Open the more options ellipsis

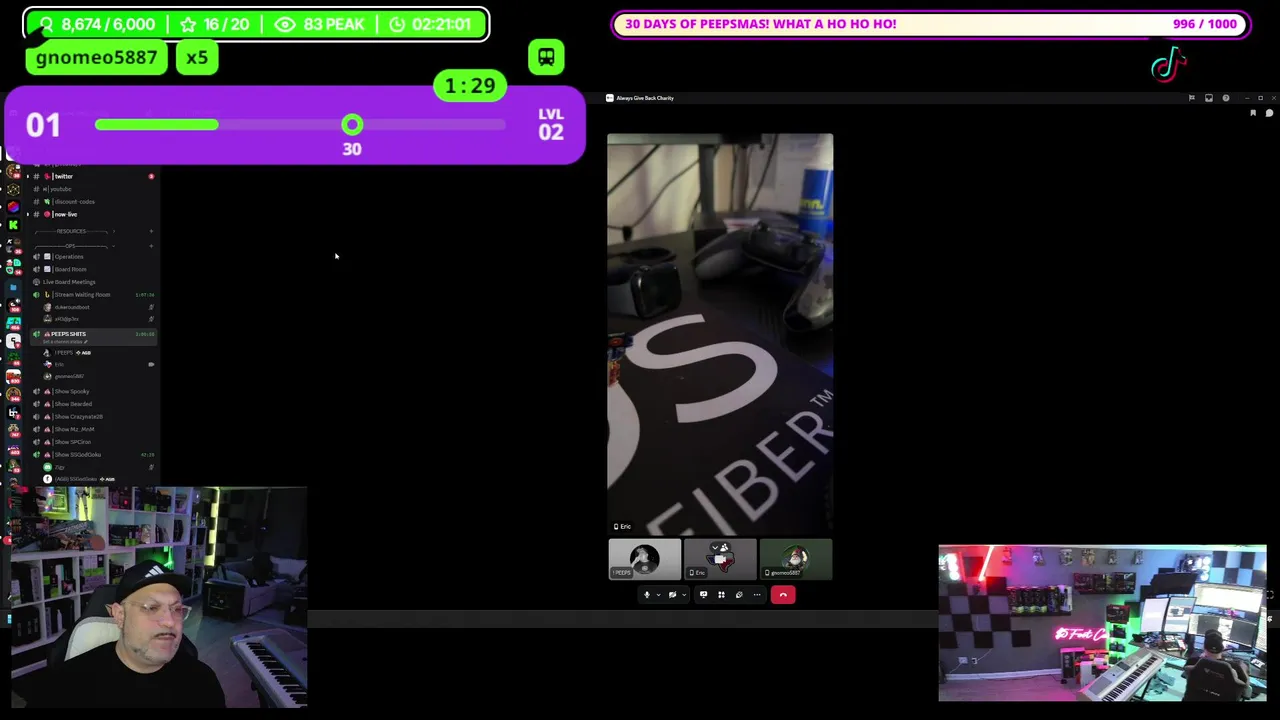click(x=757, y=595)
